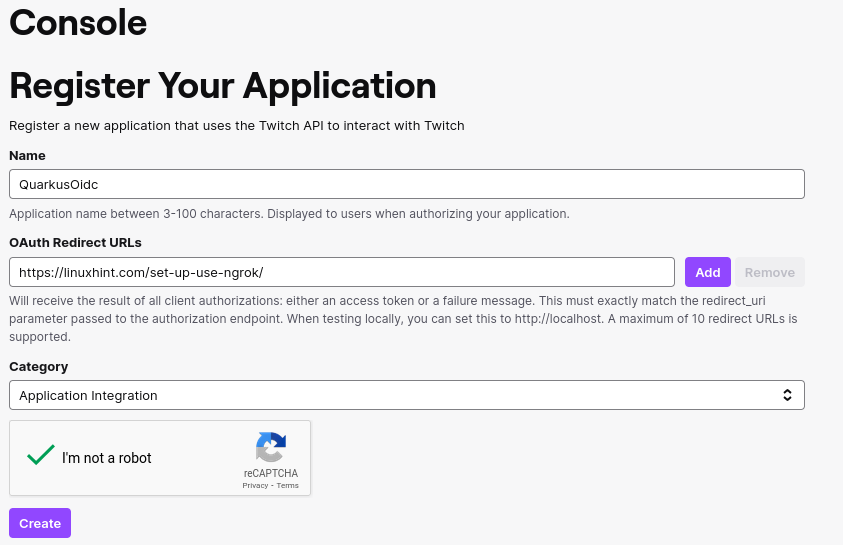The height and width of the screenshot is (545, 843).
Task: Open the reCAPTCHA Privacy link
Action: [255, 485]
